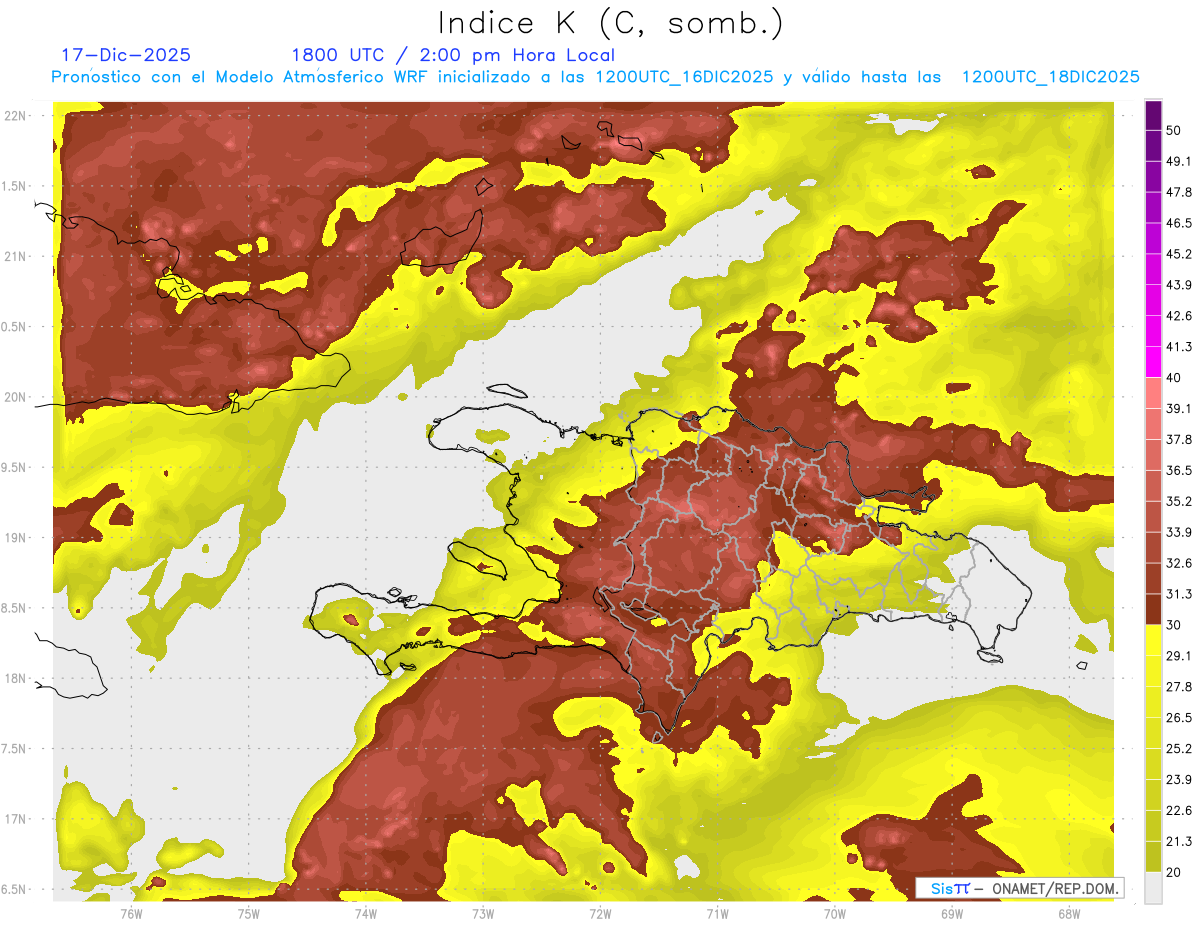This screenshot has height=927, width=1200.
Task: Click the bright yellow swatch between 29.1 and 30
Action: pos(1153,640)
